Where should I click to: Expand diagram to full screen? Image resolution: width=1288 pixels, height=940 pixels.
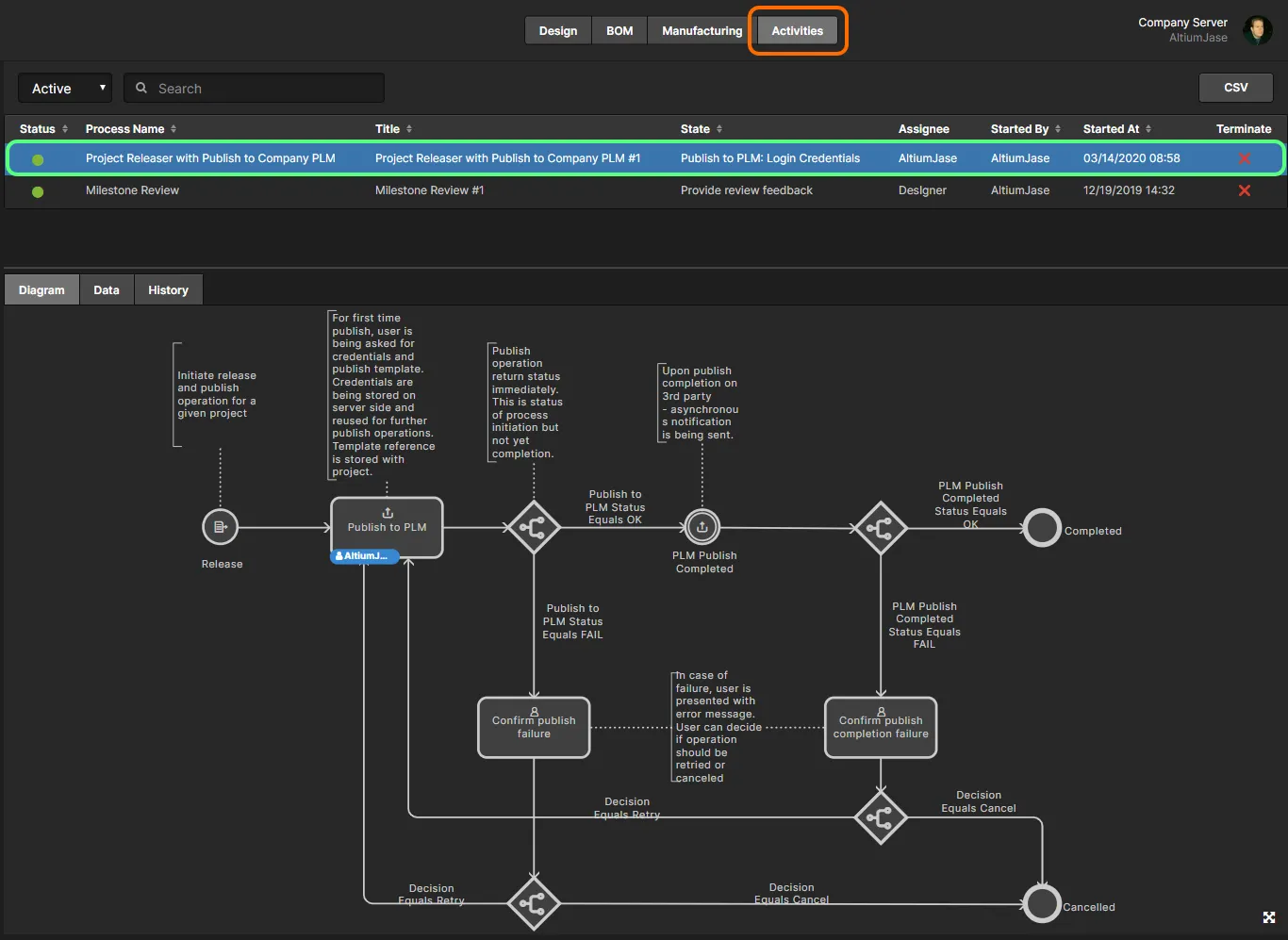pyautogui.click(x=1269, y=917)
